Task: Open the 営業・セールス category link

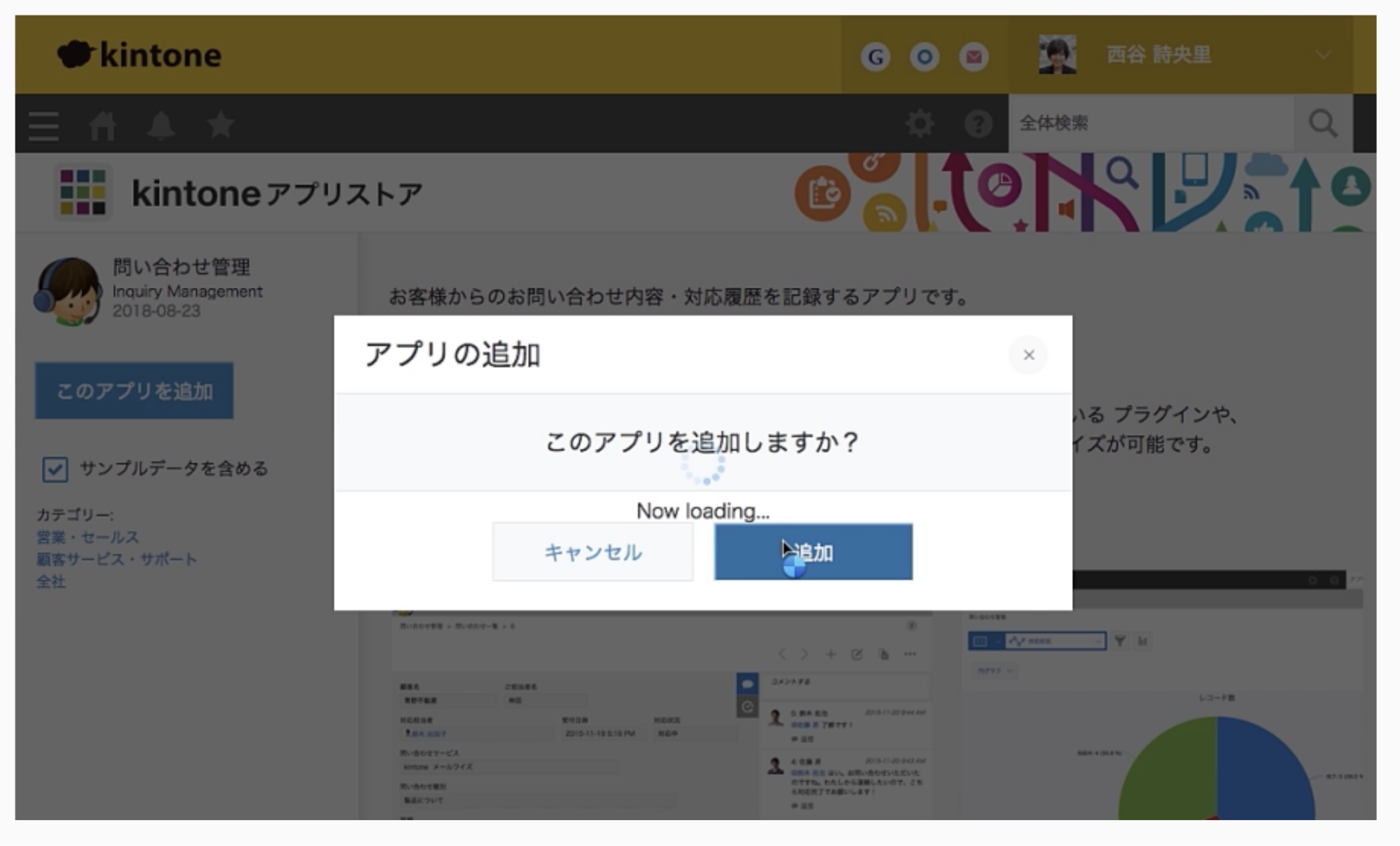Action: pos(87,537)
